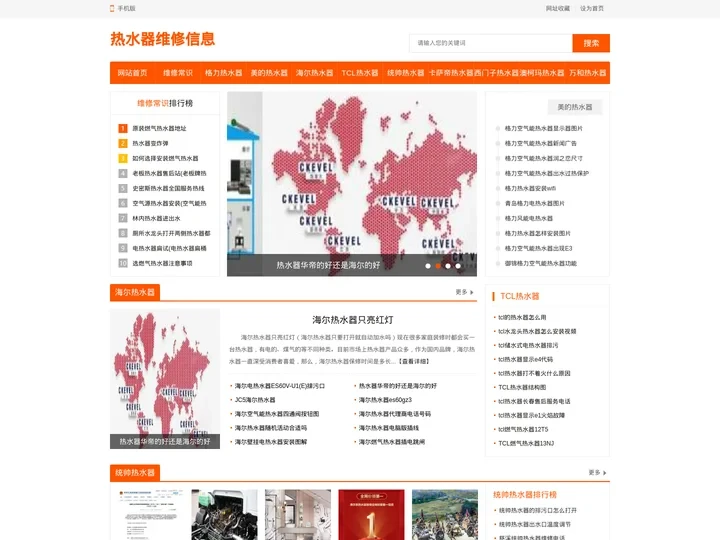Open tcl燃气热水器12T5 in the TCL list
This screenshot has height=540, width=720.
click(x=523, y=429)
